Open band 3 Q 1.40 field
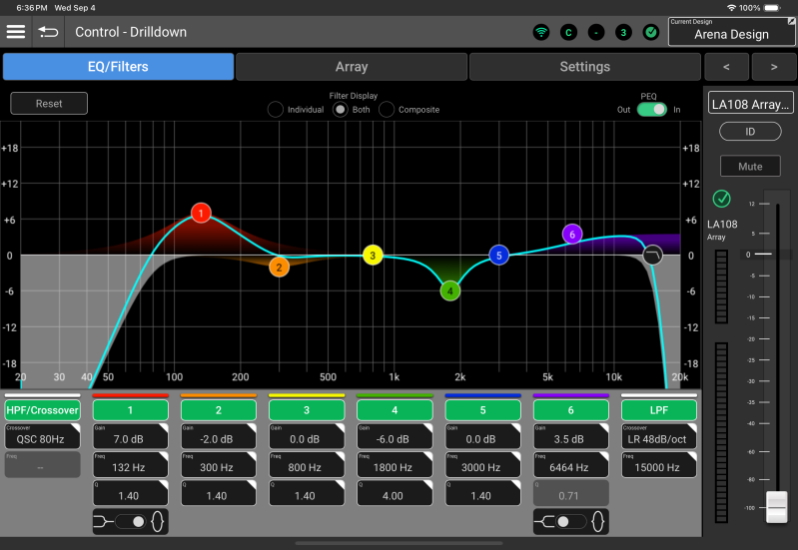798x550 pixels. click(306, 493)
